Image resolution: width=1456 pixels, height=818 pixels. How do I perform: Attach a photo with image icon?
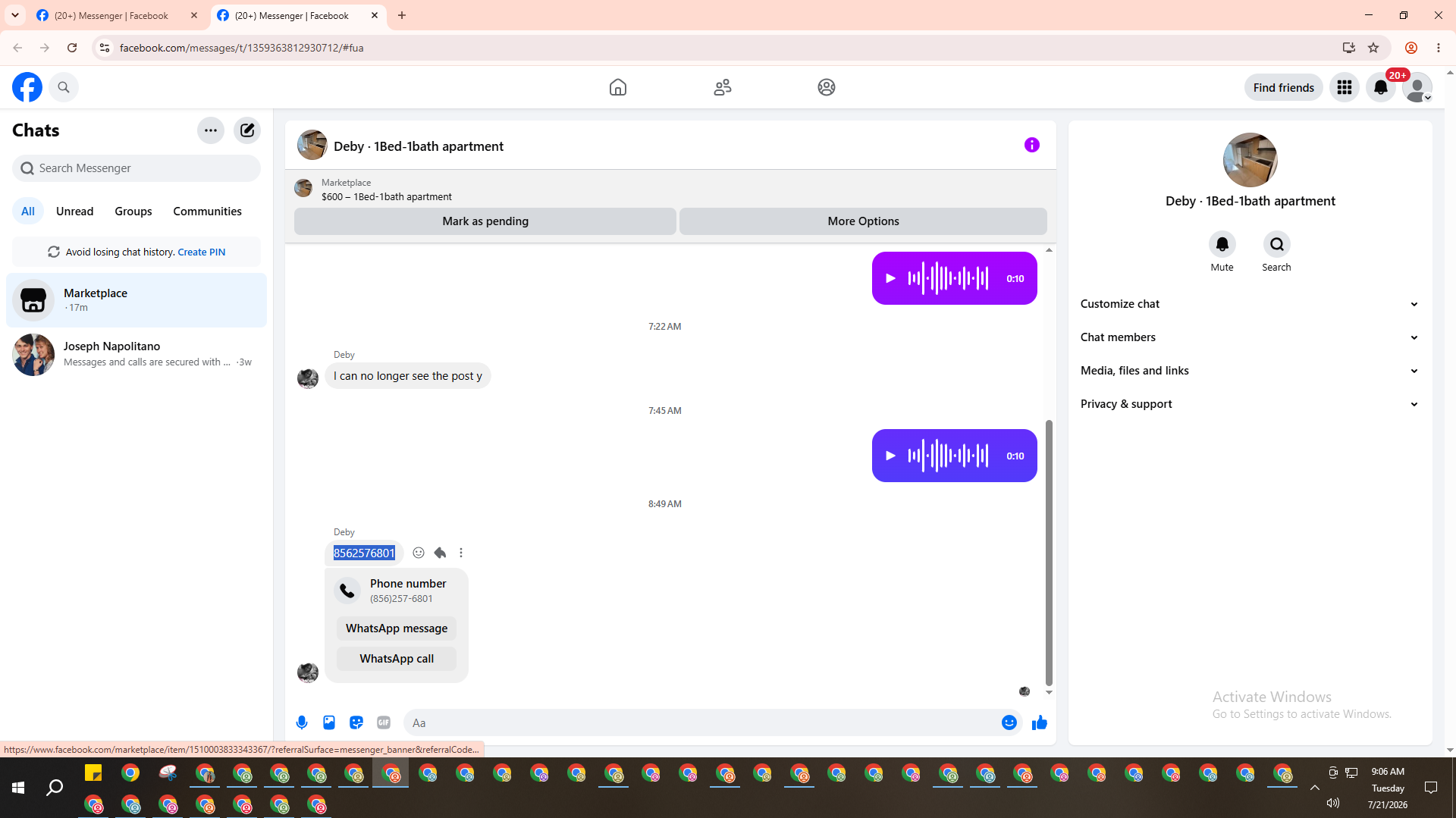click(329, 722)
